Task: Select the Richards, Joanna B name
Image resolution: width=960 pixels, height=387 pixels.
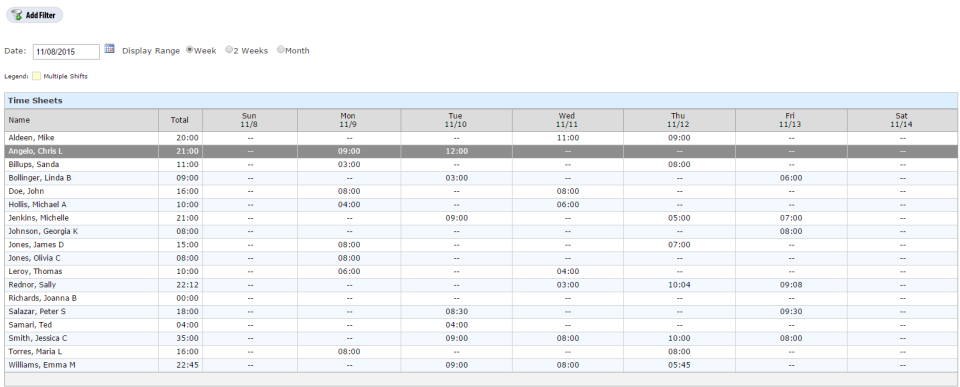Action: (43, 298)
